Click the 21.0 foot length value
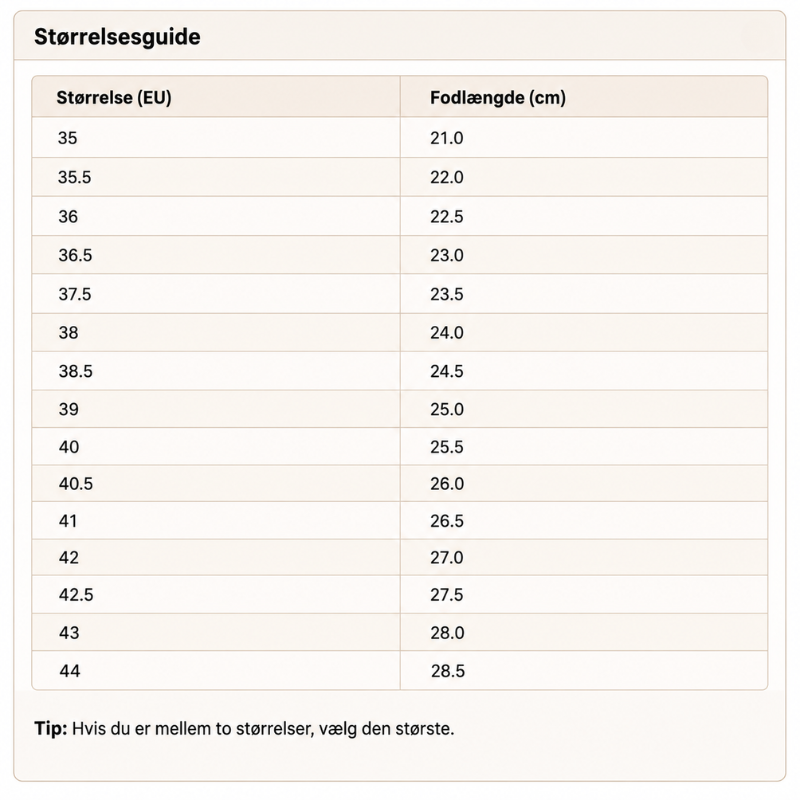The width and height of the screenshot is (800, 800). pos(446,138)
